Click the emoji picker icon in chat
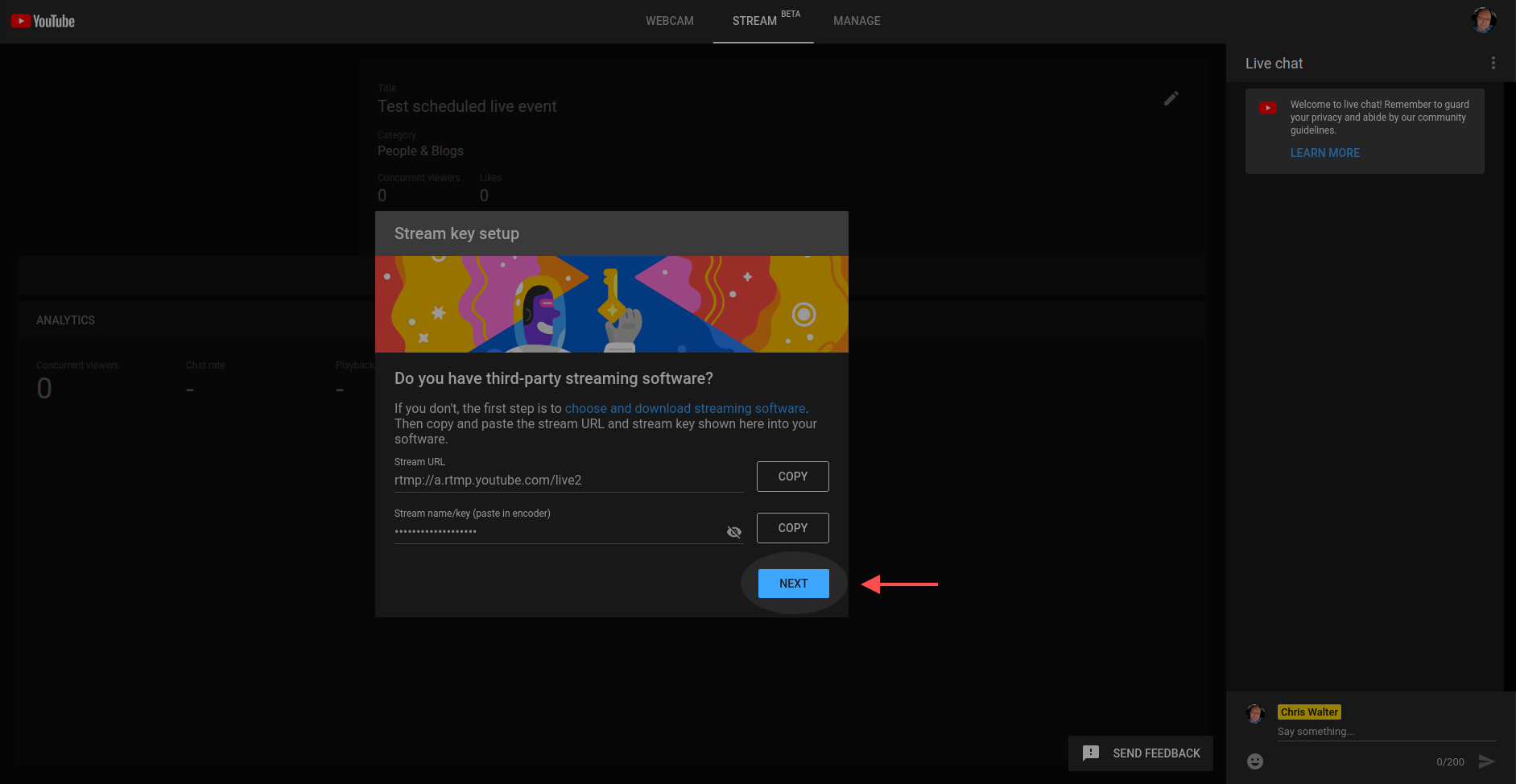 1254,761
